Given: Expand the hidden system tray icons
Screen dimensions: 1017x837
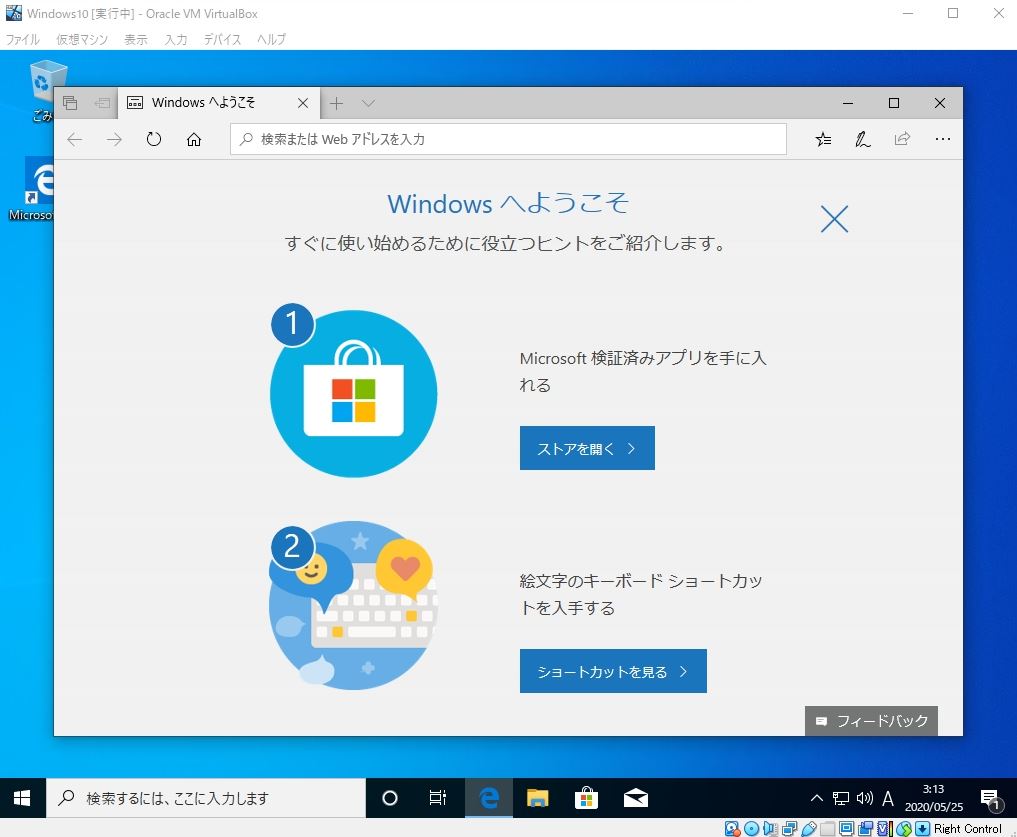Looking at the screenshot, I should tap(817, 798).
